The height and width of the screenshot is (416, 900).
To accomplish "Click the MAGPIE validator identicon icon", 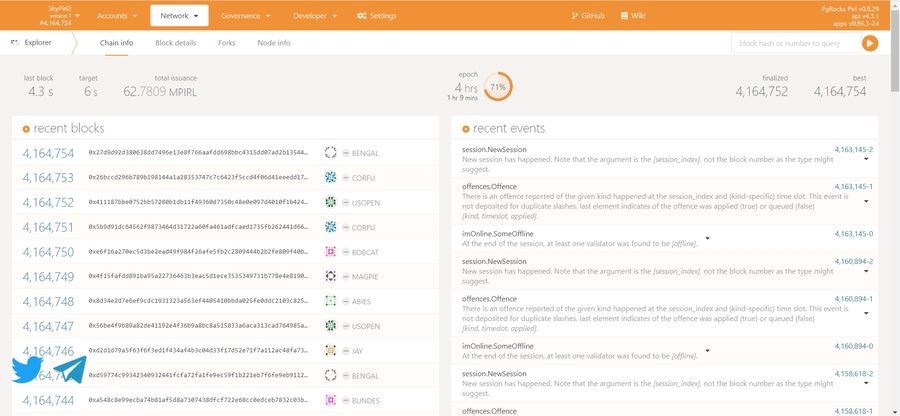I will tap(330, 277).
